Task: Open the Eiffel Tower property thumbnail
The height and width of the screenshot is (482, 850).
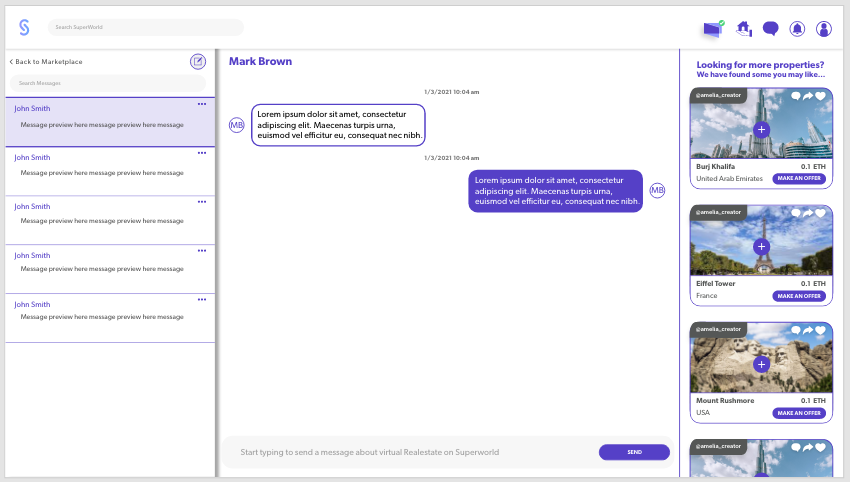Action: (x=761, y=241)
